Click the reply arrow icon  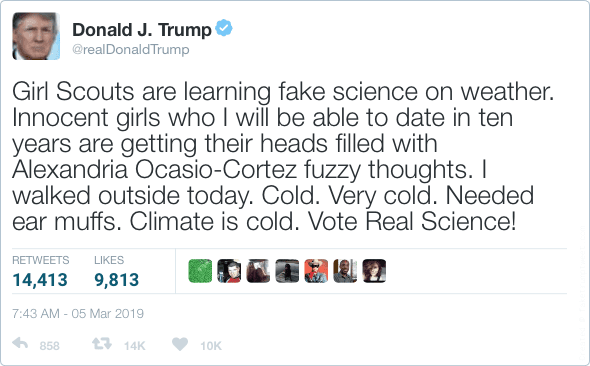coord(20,343)
